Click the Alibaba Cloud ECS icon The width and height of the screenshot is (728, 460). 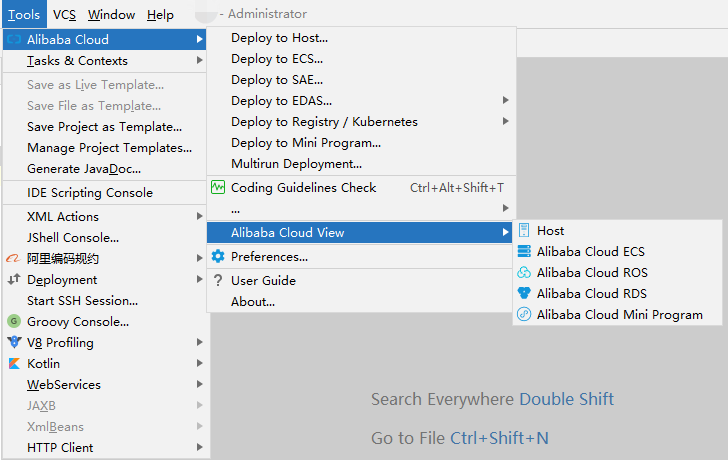pyautogui.click(x=524, y=252)
